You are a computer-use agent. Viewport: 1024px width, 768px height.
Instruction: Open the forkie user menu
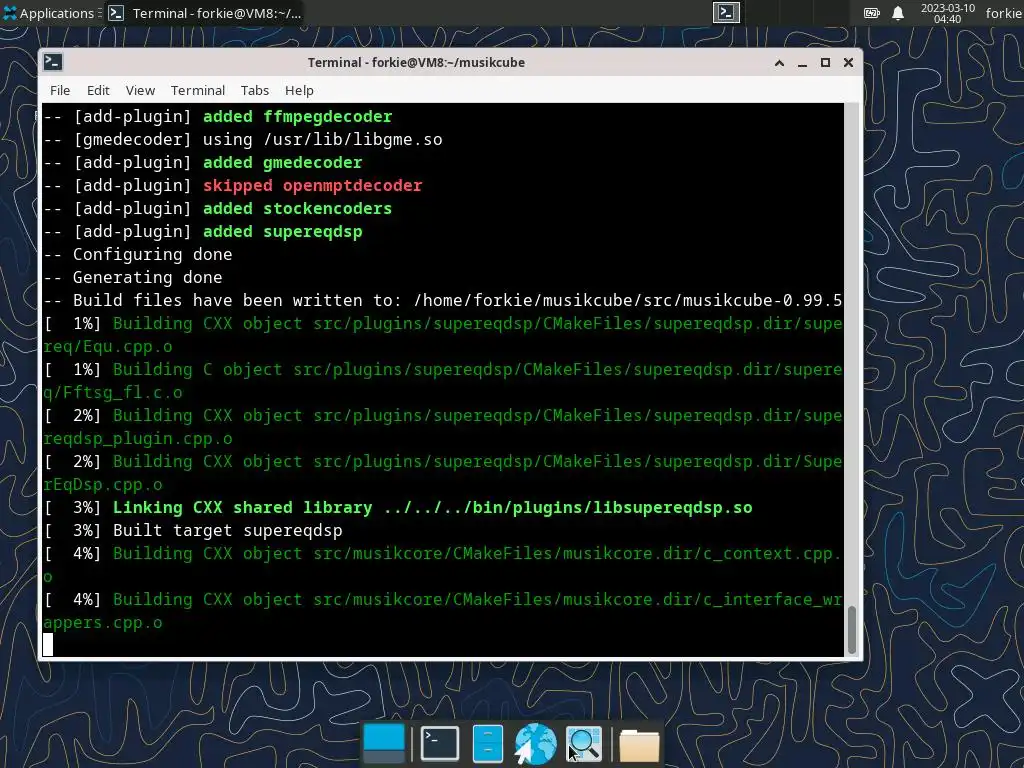pyautogui.click(x=1004, y=13)
